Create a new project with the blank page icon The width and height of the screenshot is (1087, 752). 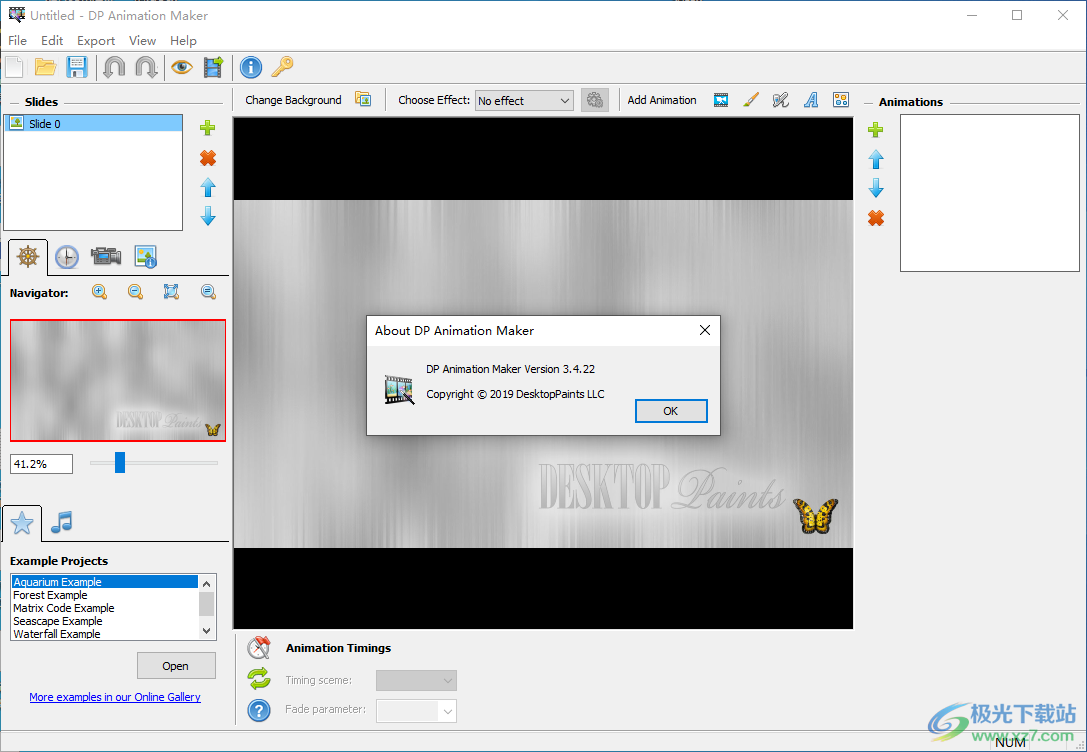coord(15,67)
